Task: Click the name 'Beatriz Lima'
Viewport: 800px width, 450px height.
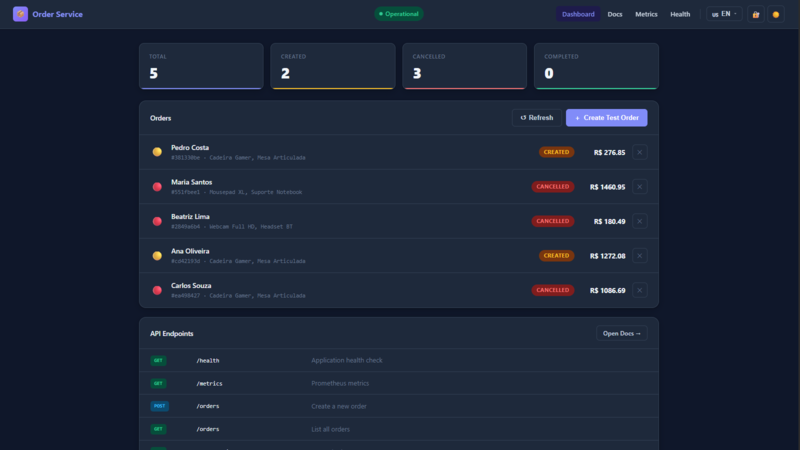Action: (x=190, y=217)
